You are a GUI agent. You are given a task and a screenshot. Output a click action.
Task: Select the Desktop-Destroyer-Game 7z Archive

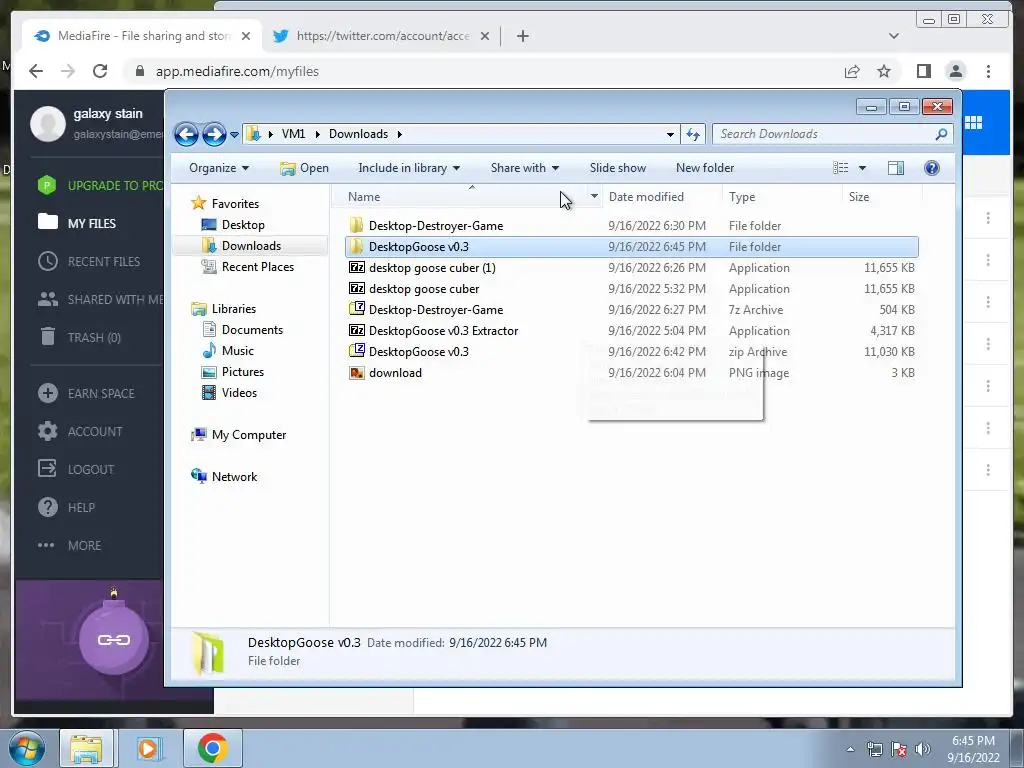point(632,310)
